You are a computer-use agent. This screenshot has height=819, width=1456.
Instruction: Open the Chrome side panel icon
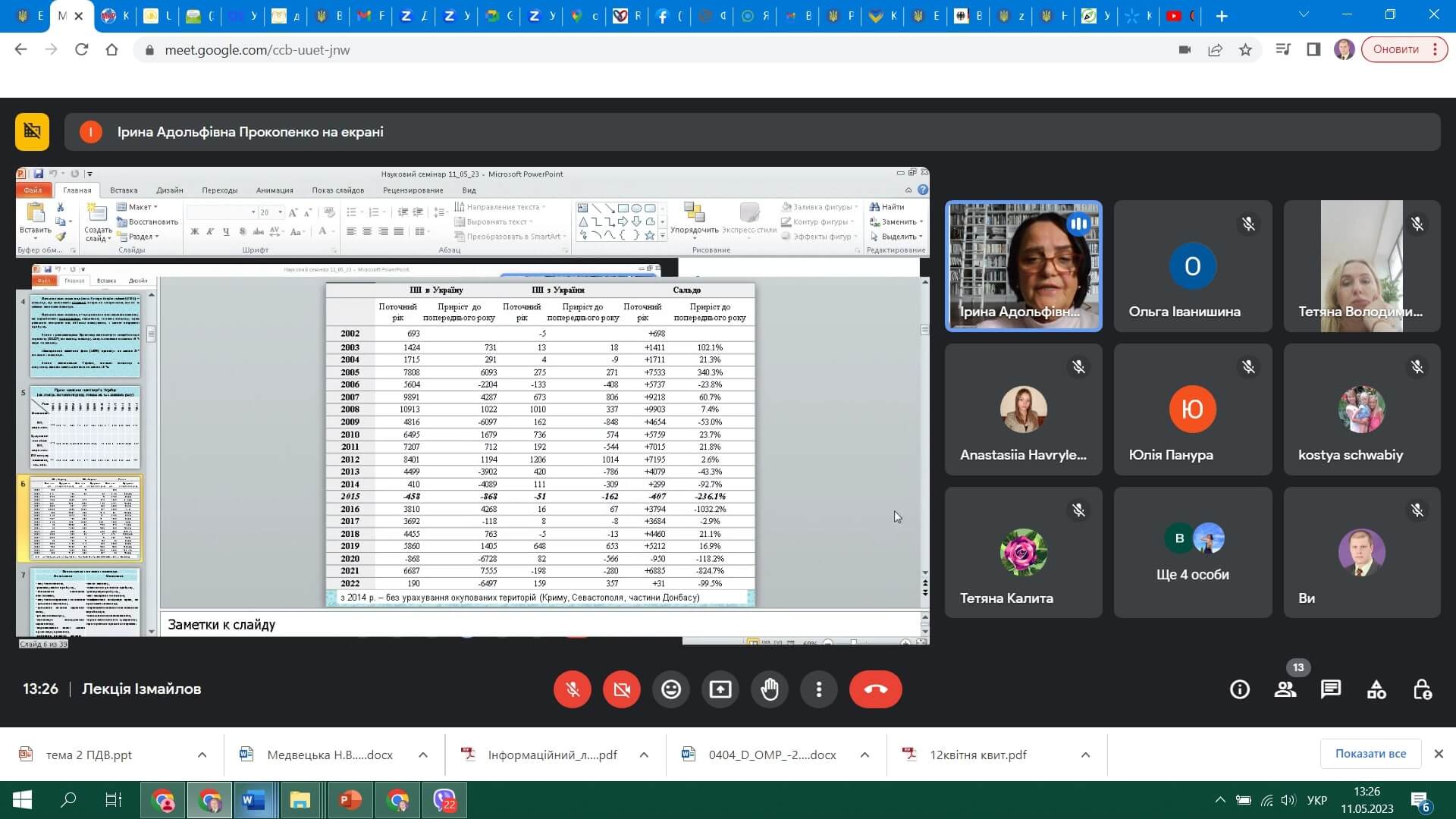tap(1313, 50)
